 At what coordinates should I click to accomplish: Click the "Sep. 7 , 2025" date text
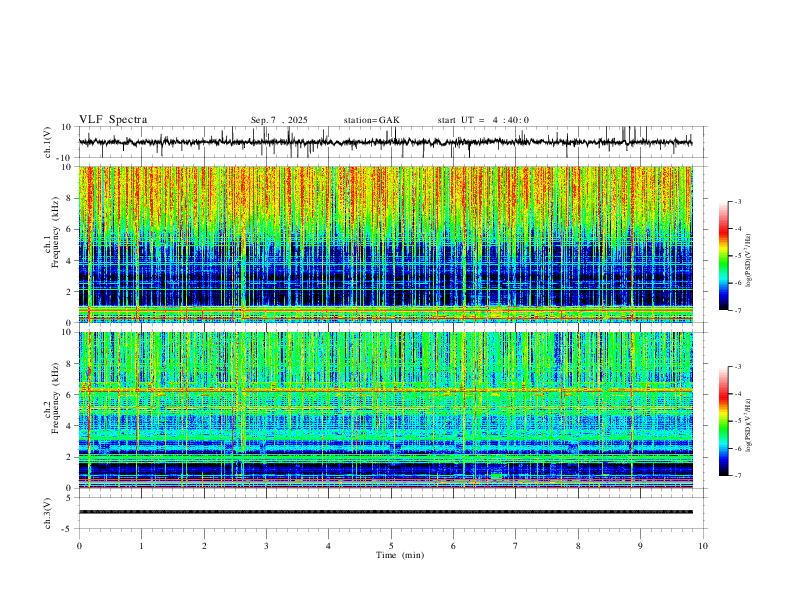click(279, 120)
